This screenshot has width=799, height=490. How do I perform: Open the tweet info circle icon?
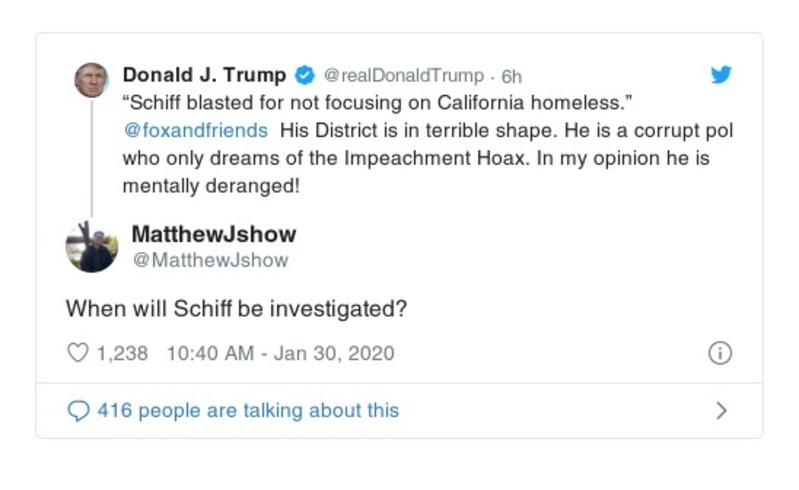pos(720,353)
